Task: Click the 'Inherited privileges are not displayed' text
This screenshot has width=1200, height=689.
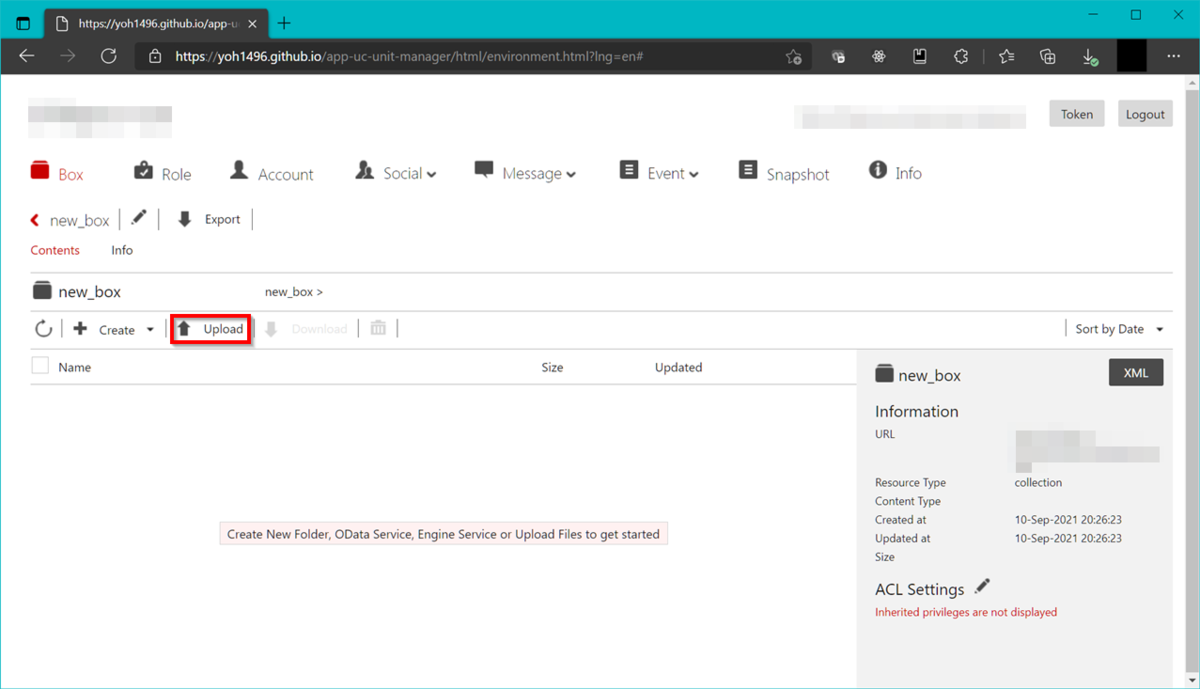Action: (x=966, y=612)
